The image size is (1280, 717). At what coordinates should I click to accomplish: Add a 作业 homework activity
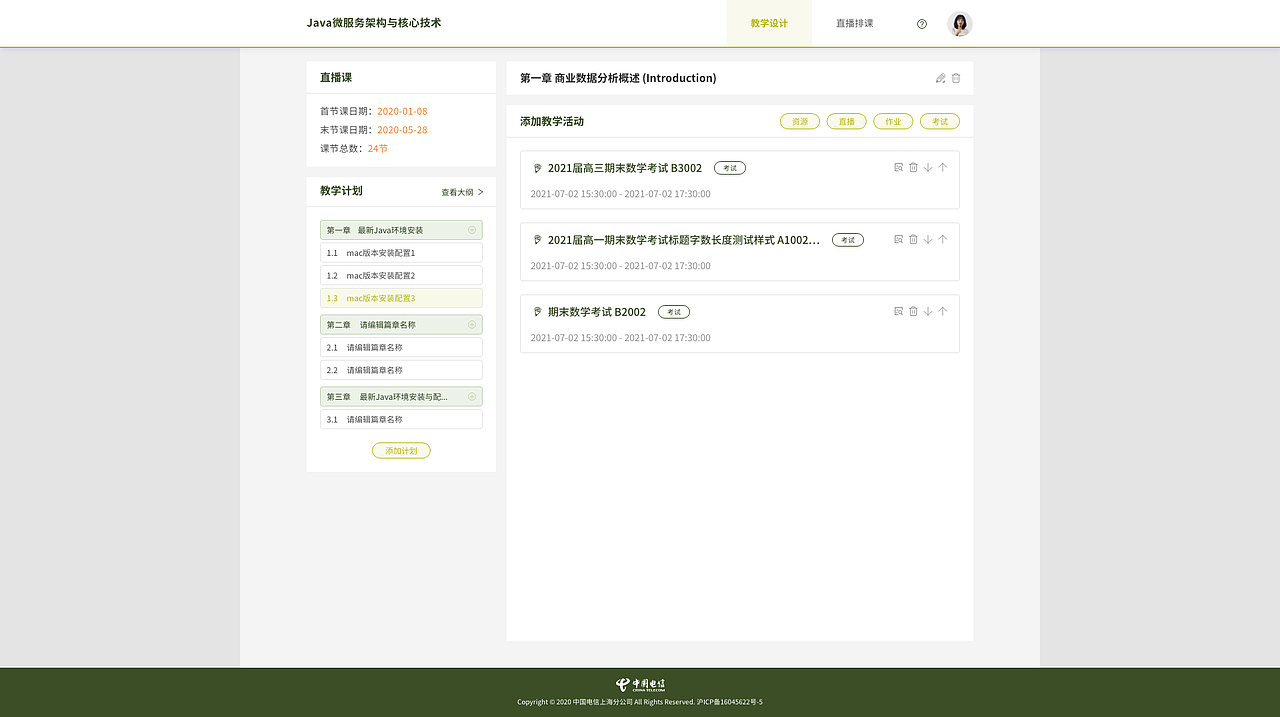[x=893, y=121]
